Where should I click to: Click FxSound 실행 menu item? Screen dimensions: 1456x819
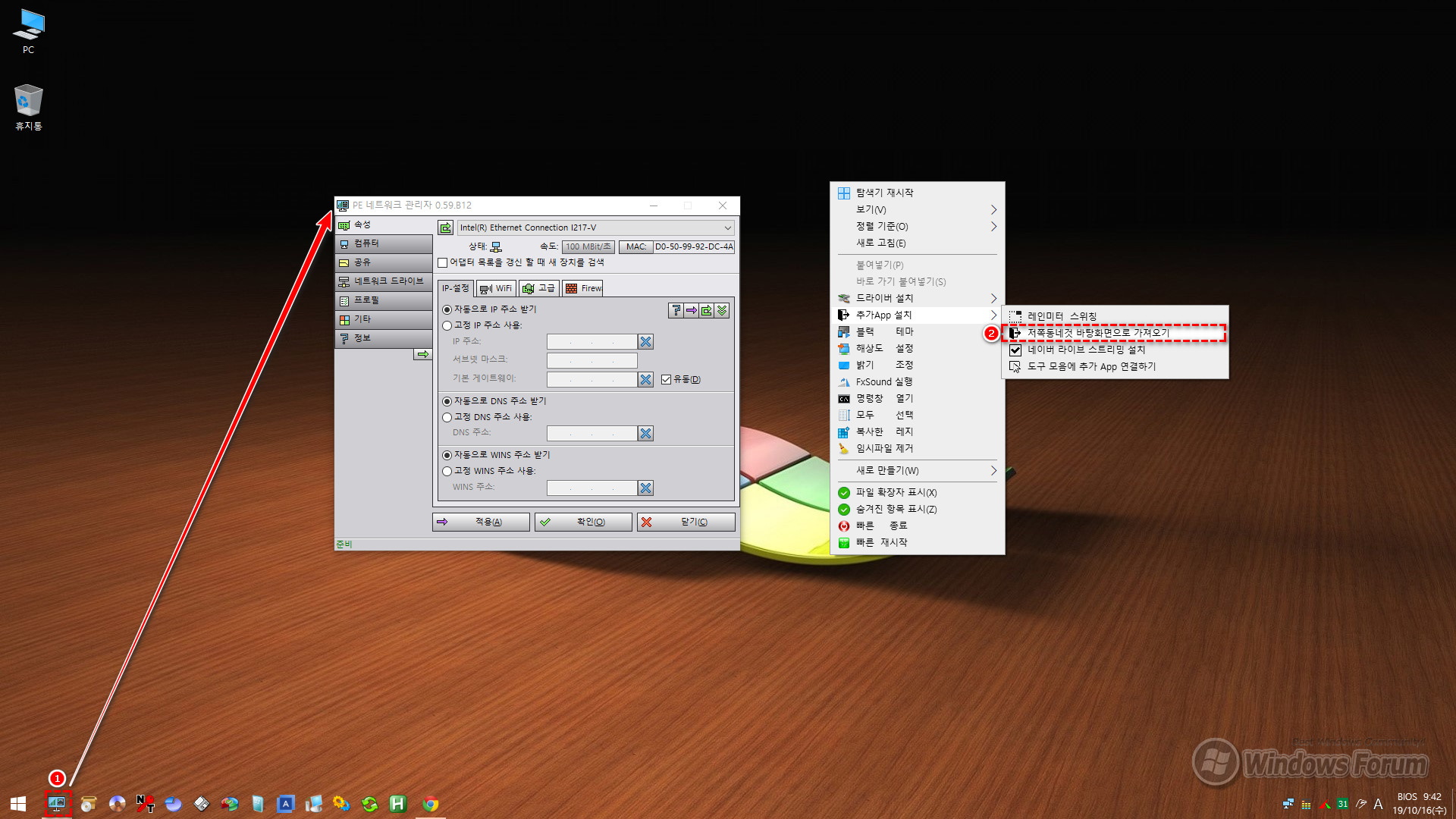(x=918, y=382)
